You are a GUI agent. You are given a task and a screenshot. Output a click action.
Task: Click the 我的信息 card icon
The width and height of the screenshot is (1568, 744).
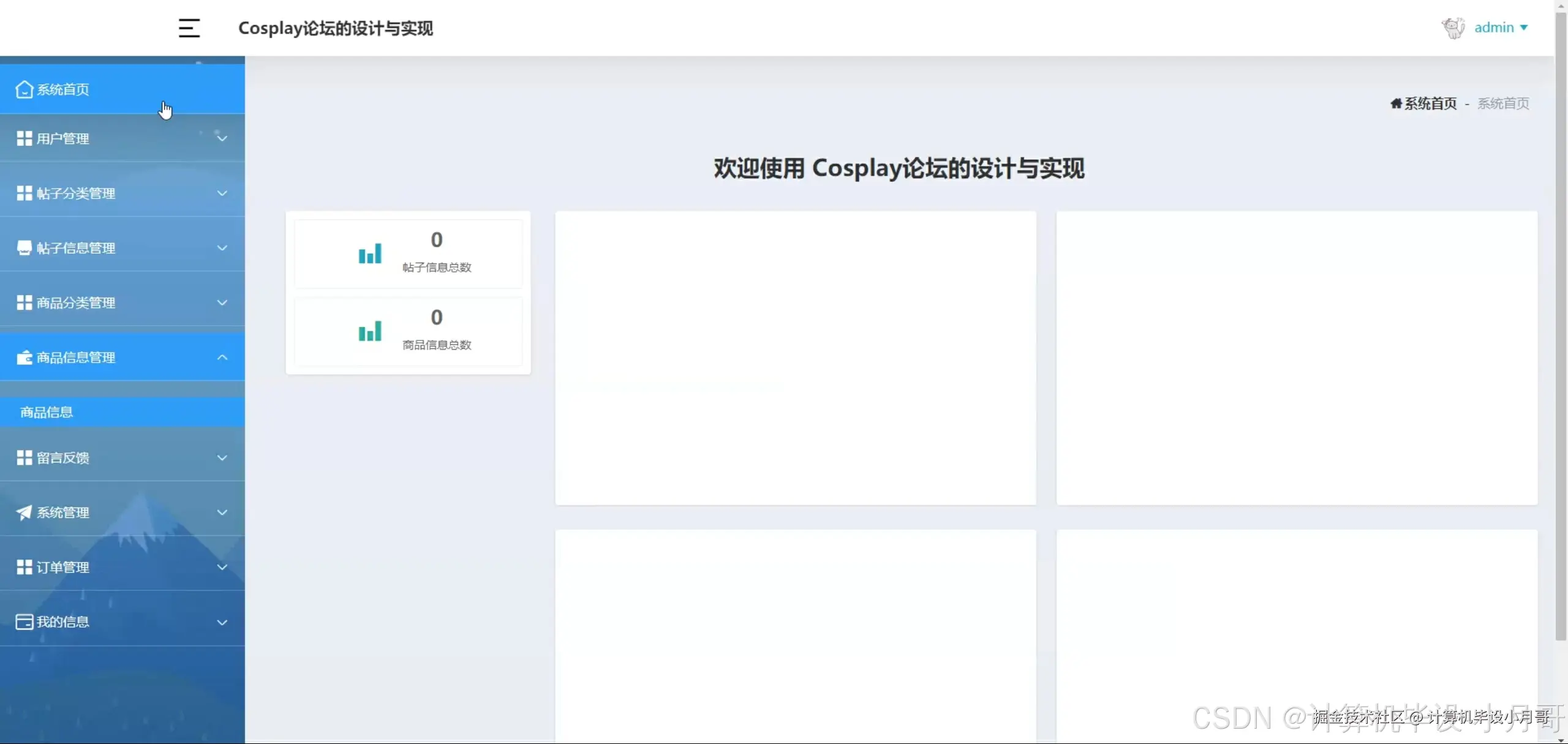click(24, 622)
